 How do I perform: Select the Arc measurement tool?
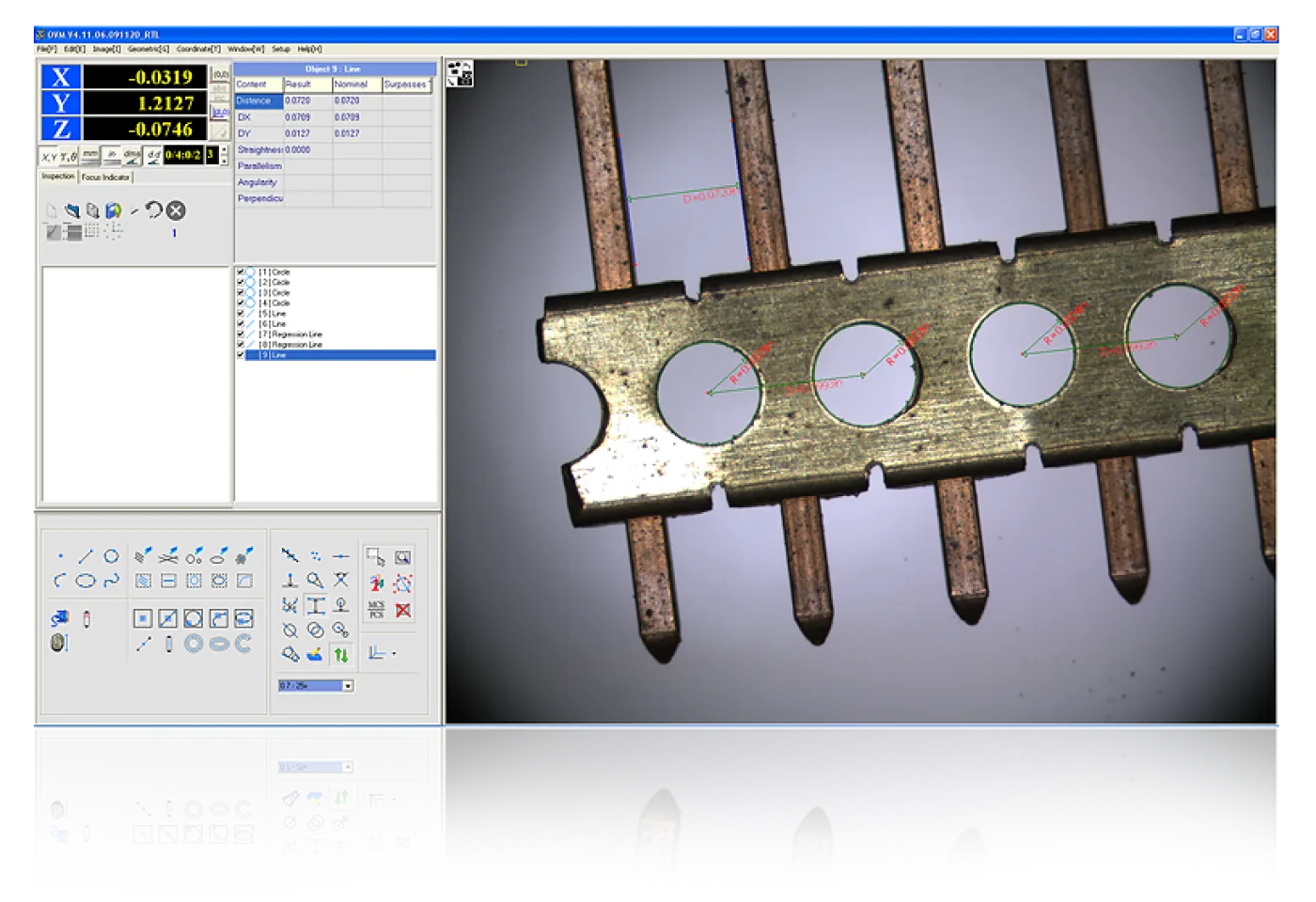pos(61,581)
